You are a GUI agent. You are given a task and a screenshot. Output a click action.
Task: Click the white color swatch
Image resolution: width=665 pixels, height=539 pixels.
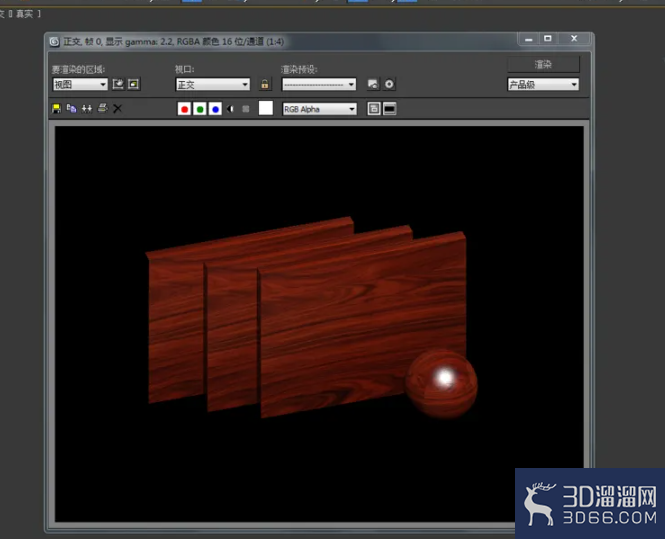(266, 108)
